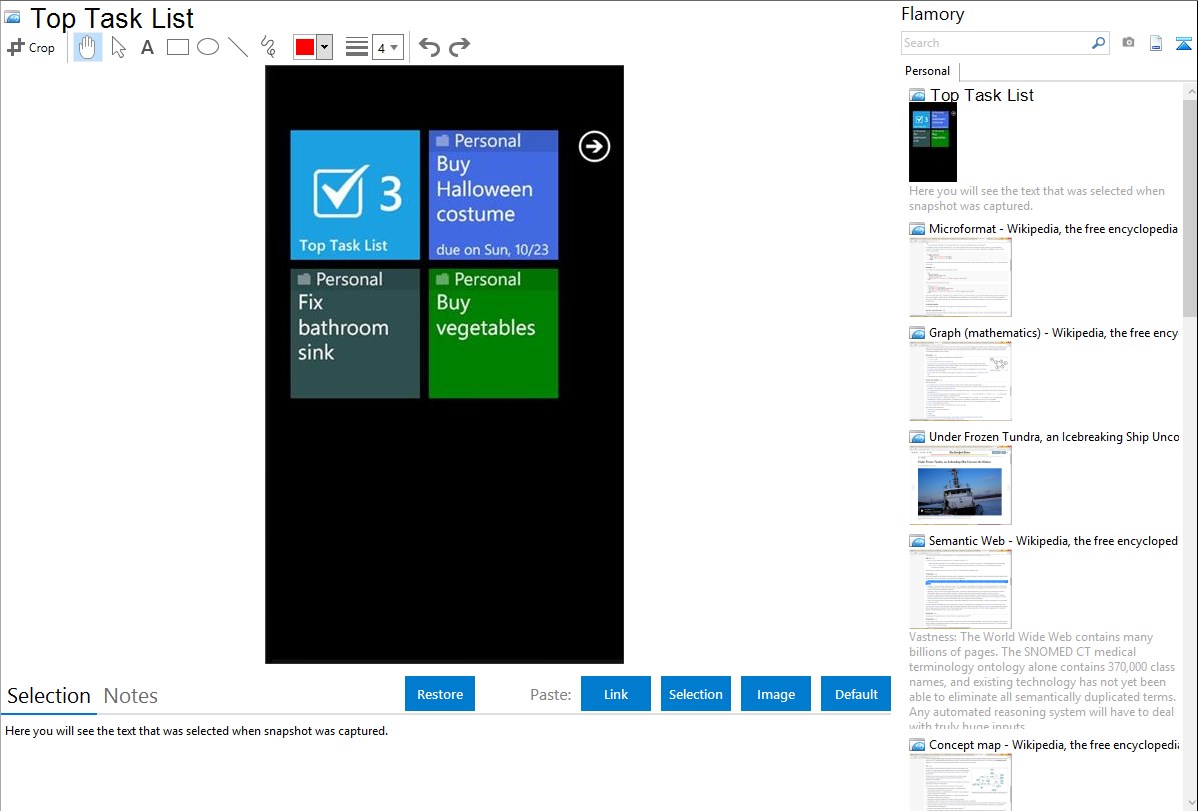
Task: Click the Paste Default button
Action: pyautogui.click(x=856, y=694)
